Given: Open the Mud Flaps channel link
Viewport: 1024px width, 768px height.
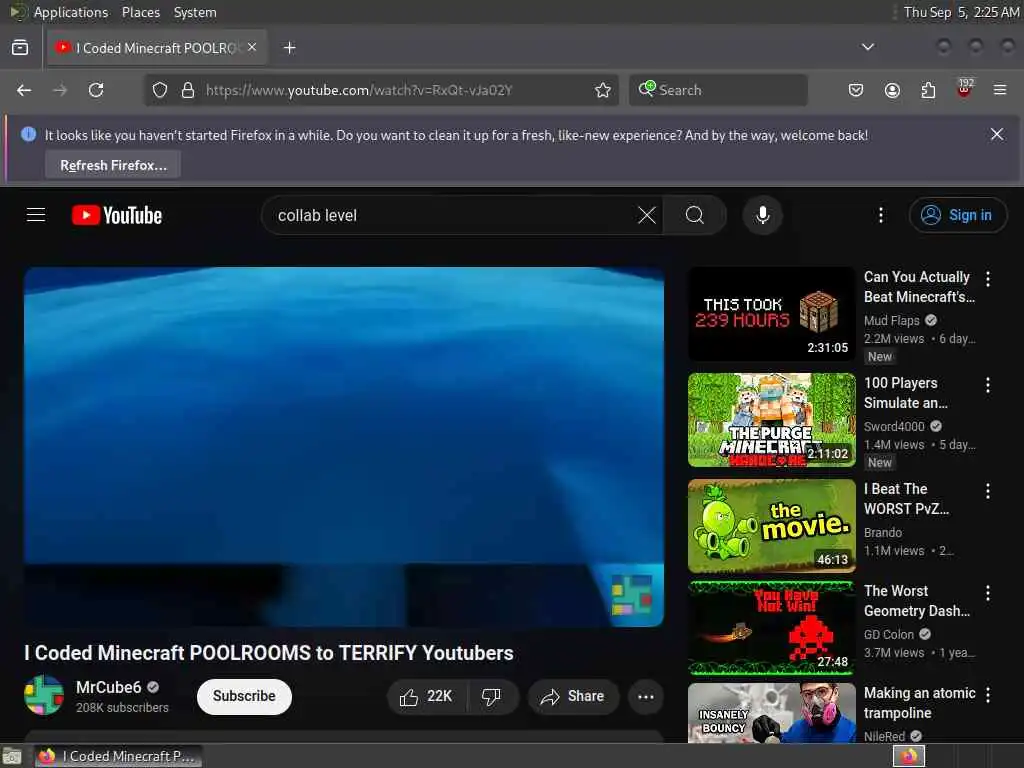Looking at the screenshot, I should [x=891, y=320].
